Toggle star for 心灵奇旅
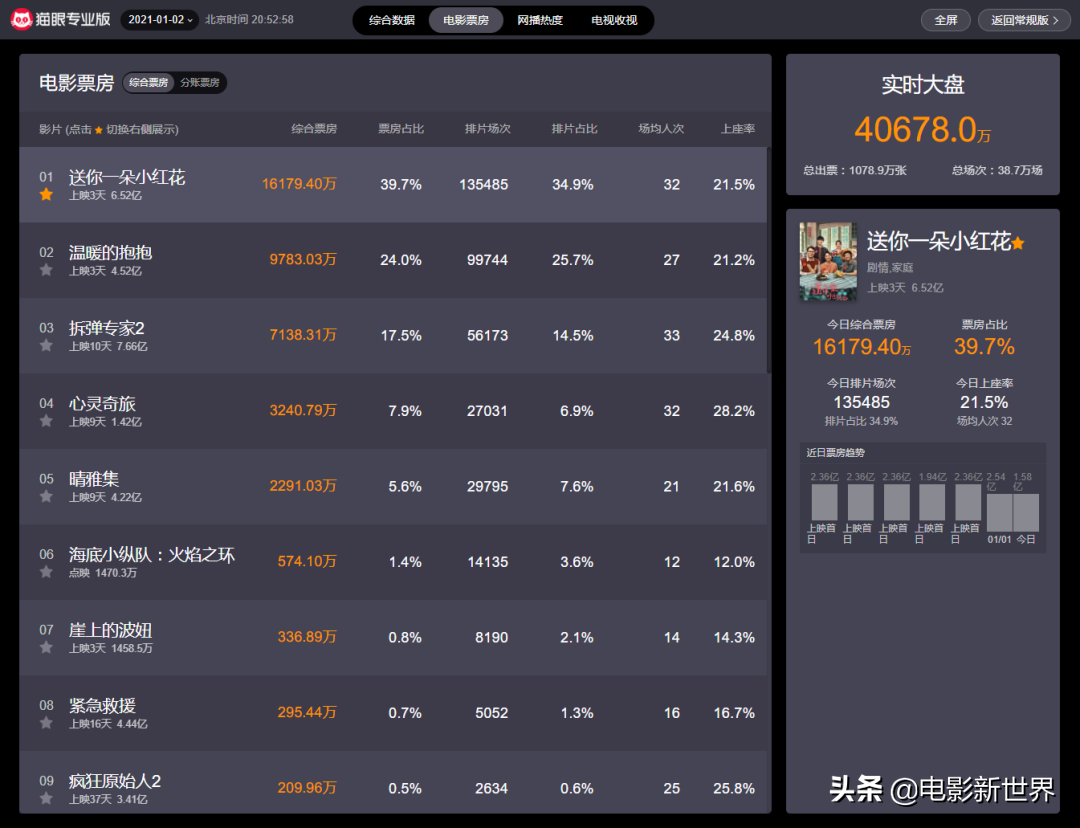1080x828 pixels. click(x=46, y=422)
